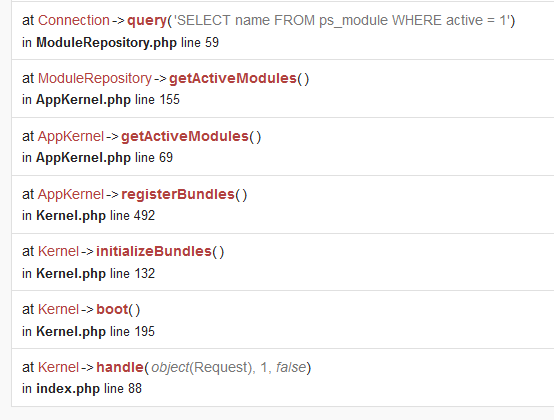Image resolution: width=554 pixels, height=420 pixels.
Task: Click the query method name
Action: [x=147, y=21]
